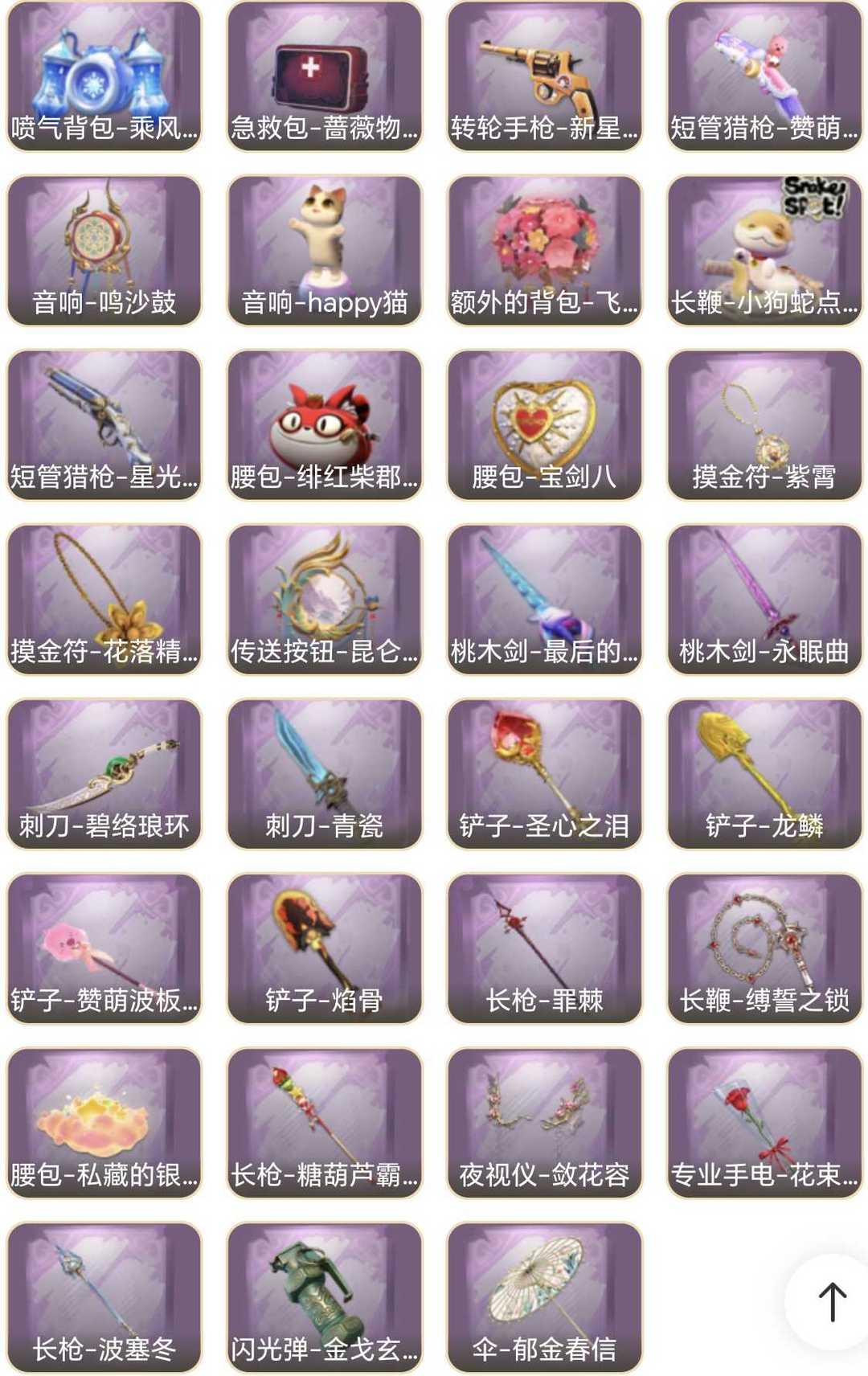Select the 转轮手枪 revolver card
The image size is (868, 1376).
[545, 76]
